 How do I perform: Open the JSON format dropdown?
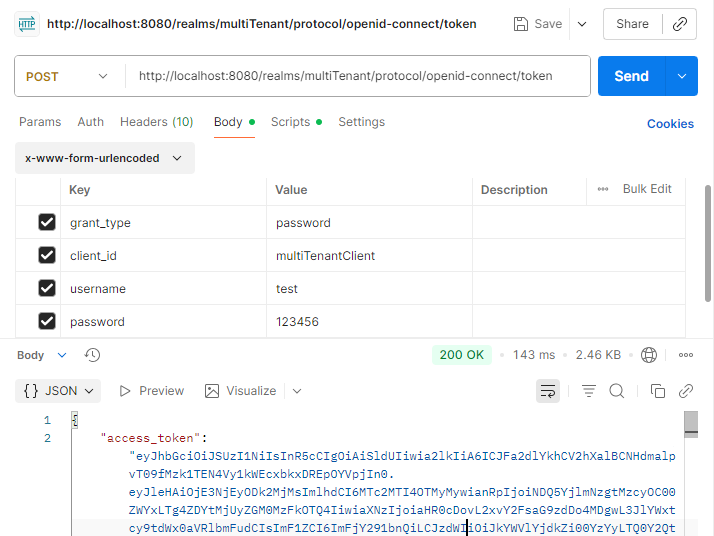pyautogui.click(x=61, y=391)
